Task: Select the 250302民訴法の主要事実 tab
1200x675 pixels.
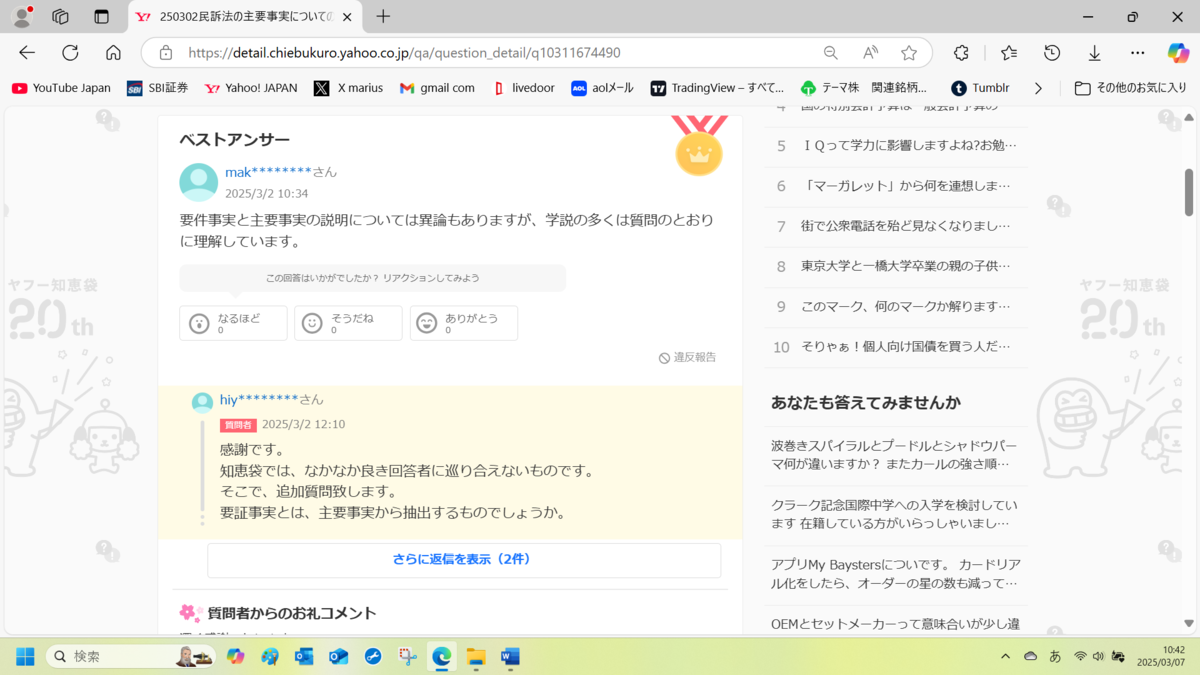Action: point(246,17)
